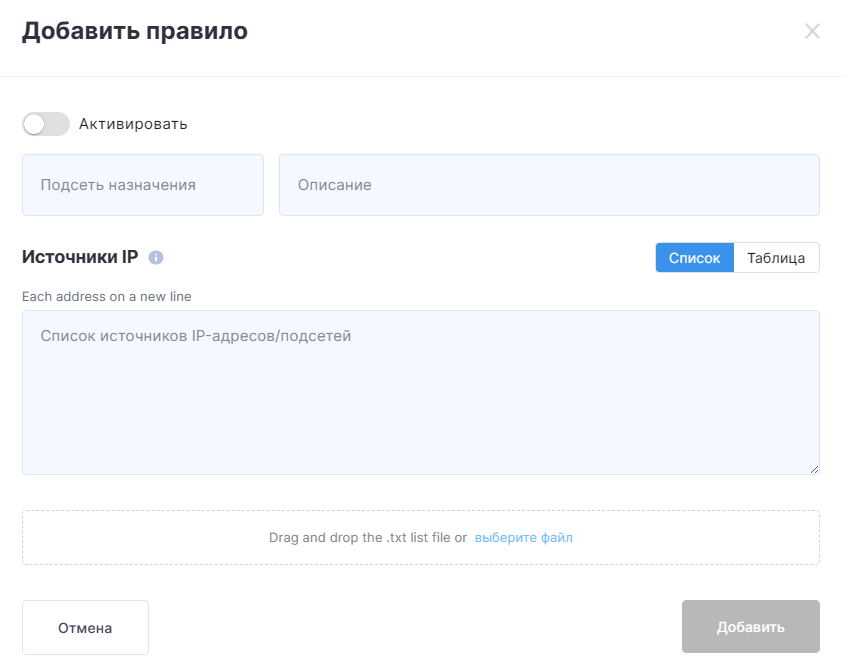Image resolution: width=849 pixels, height=663 pixels.
Task: Click the dashed .txt file drop zone
Action: coord(421,537)
